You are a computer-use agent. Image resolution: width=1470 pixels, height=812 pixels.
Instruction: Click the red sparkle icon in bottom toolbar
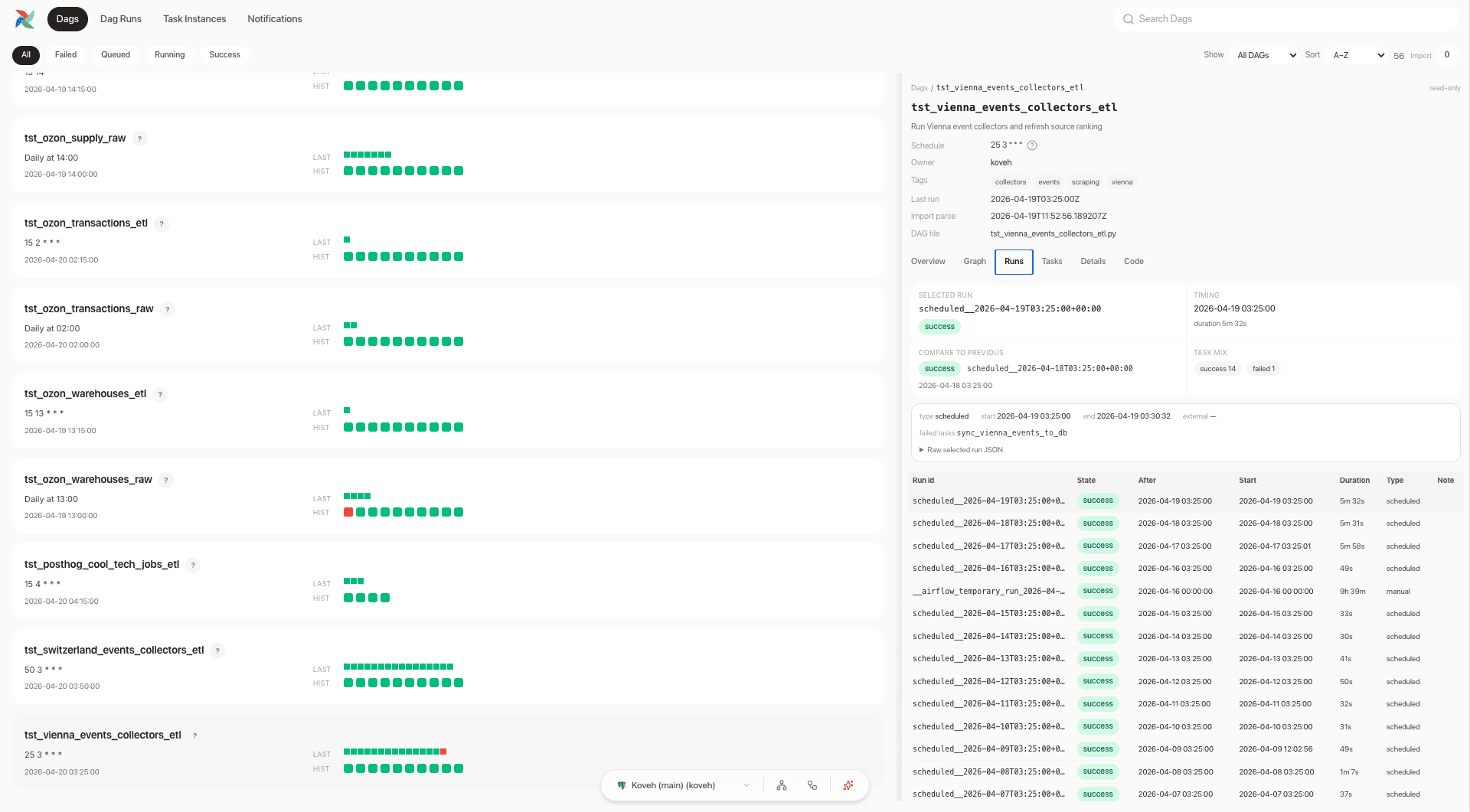pos(848,785)
